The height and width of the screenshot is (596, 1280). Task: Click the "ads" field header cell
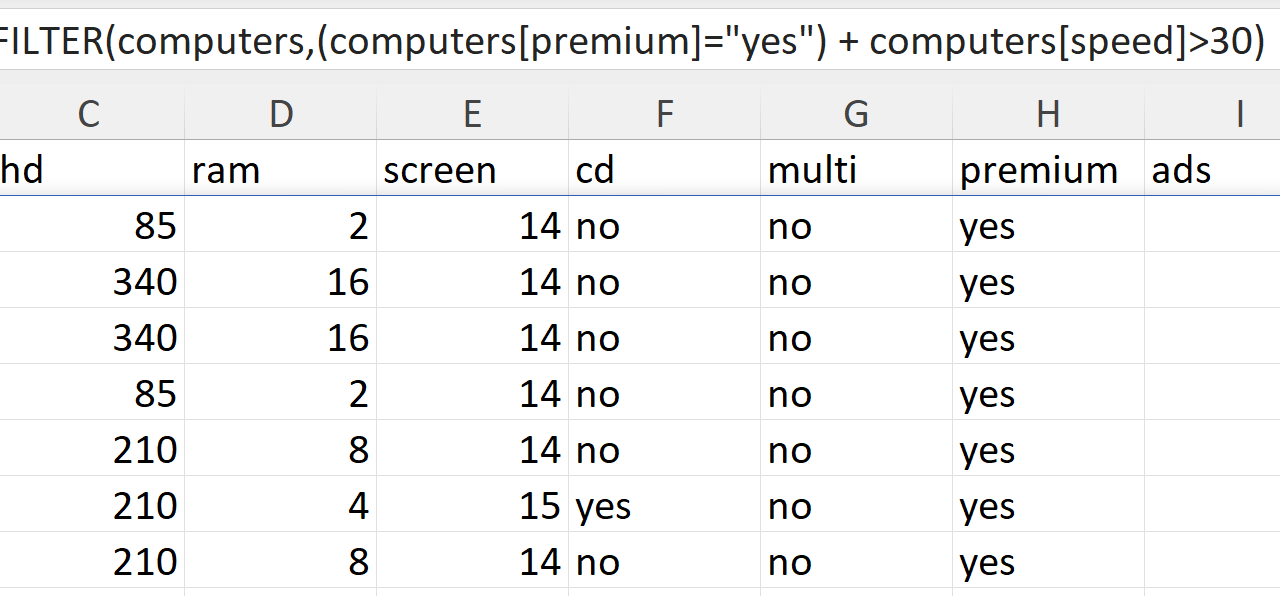coord(1212,171)
